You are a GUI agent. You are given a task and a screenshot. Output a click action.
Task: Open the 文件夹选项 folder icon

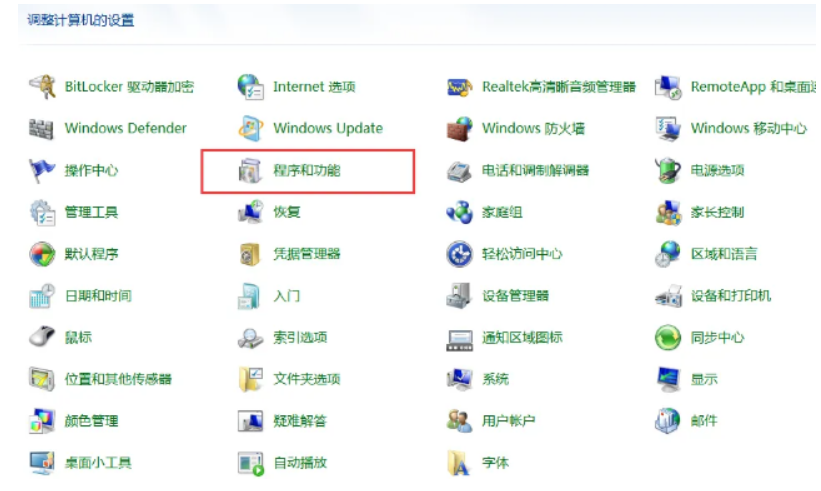click(250, 379)
